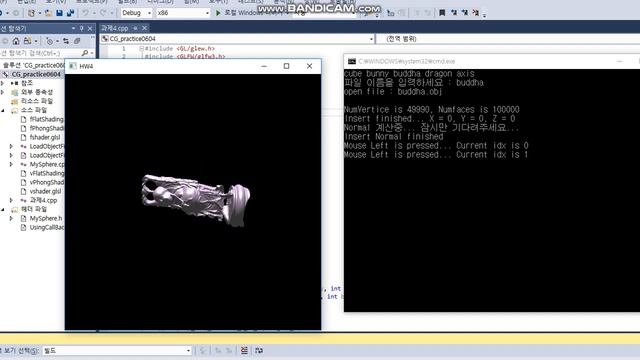Click the Undo arrow in the toolbar
This screenshot has width=640, height=360.
[x=85, y=13]
